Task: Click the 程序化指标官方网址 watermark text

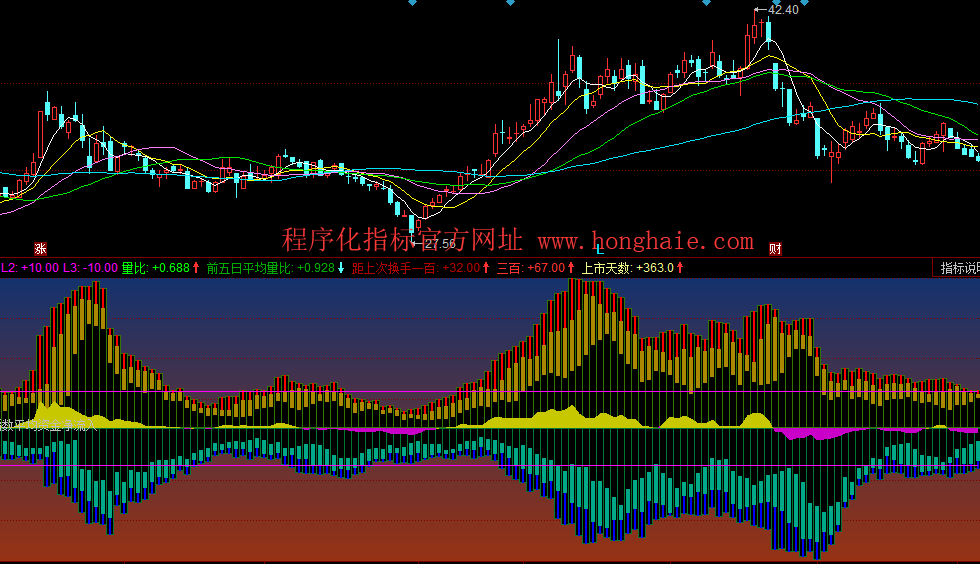Action: click(x=402, y=241)
